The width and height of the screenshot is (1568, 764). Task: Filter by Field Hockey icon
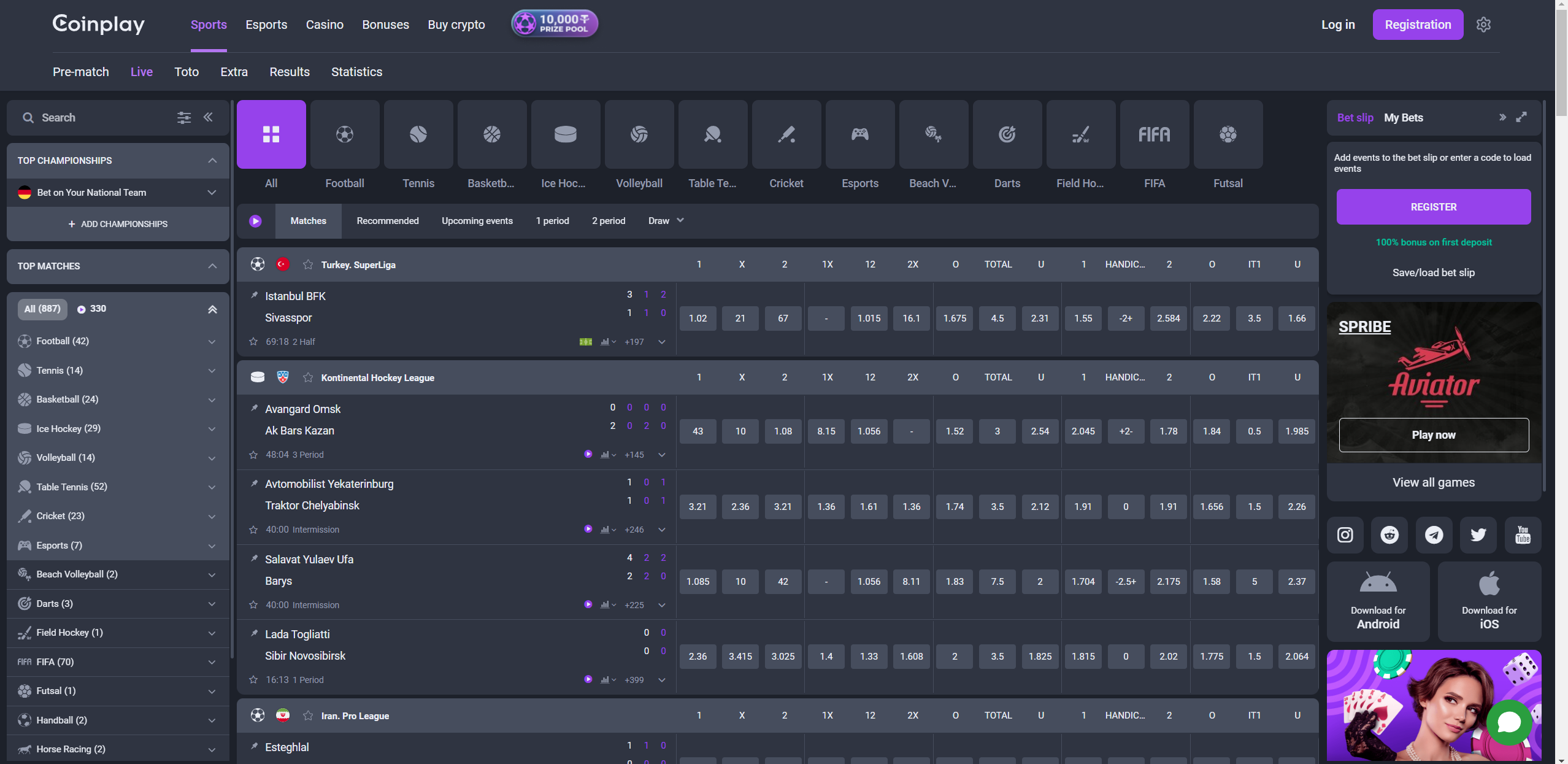[1081, 134]
